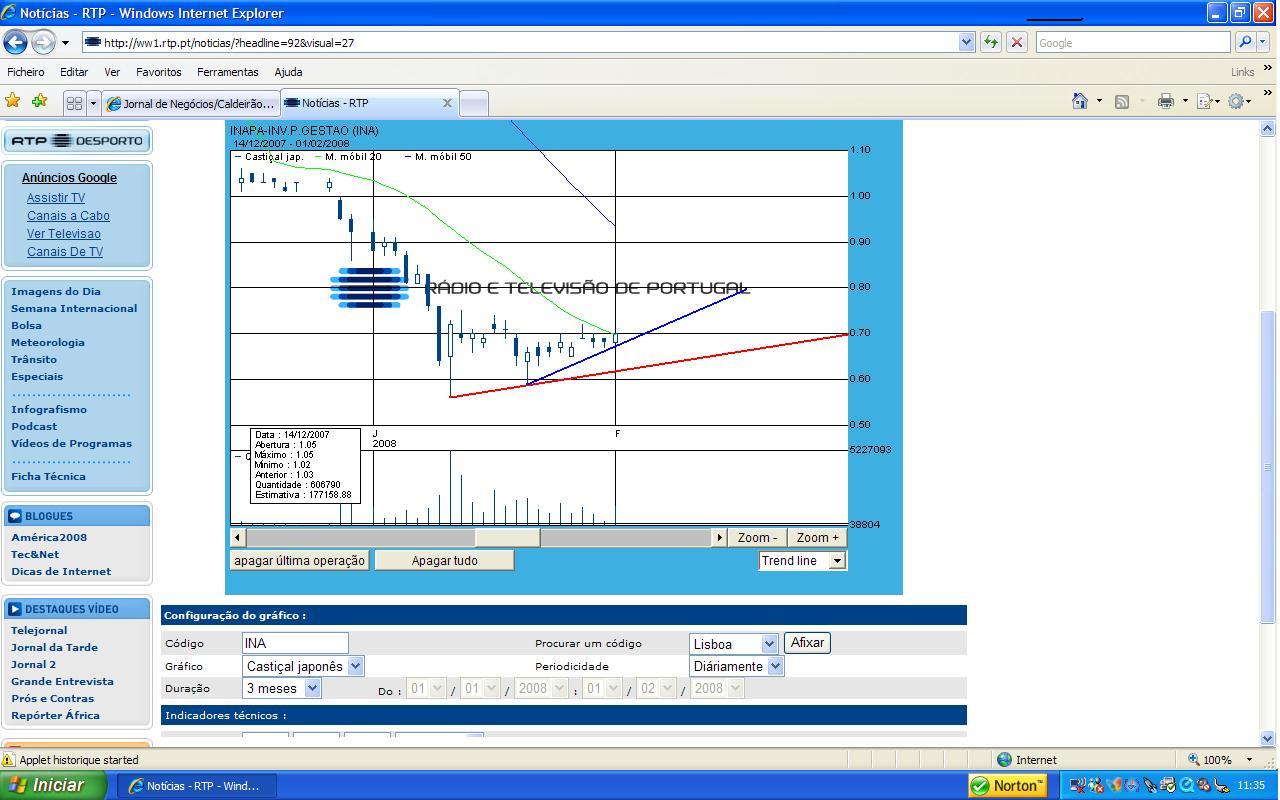Click the Home icon in the command bar
1280x800 pixels.
(x=1080, y=101)
